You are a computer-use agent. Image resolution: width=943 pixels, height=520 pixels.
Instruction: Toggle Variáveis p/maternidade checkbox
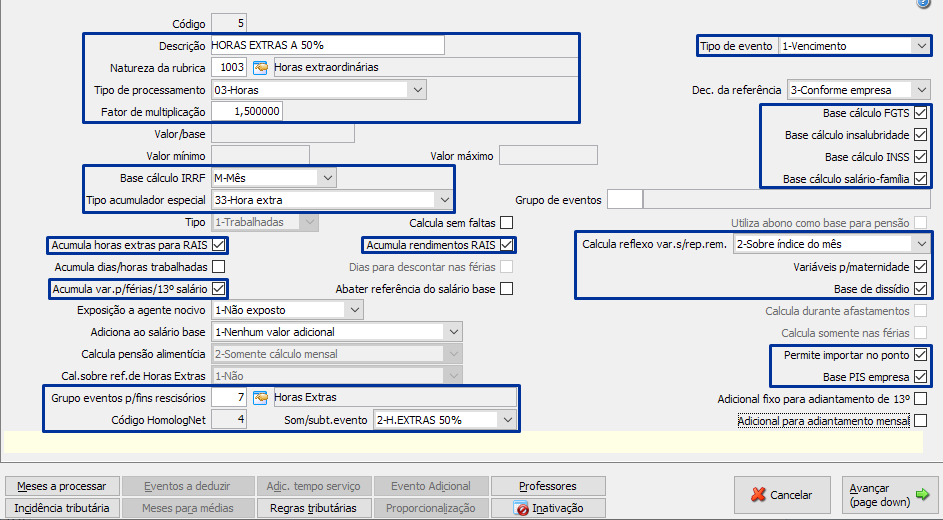point(920,266)
